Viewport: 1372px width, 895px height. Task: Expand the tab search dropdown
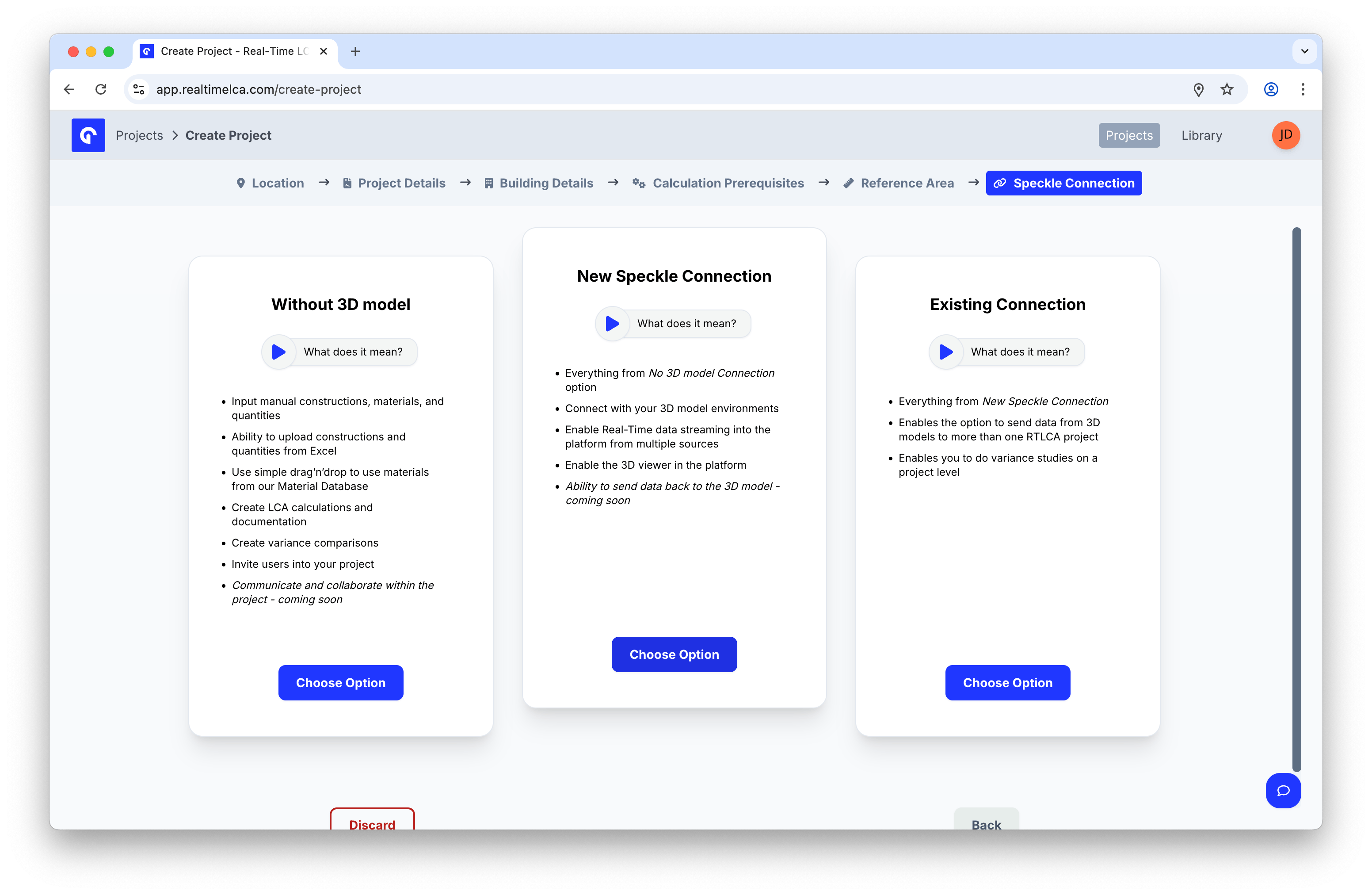coord(1304,51)
